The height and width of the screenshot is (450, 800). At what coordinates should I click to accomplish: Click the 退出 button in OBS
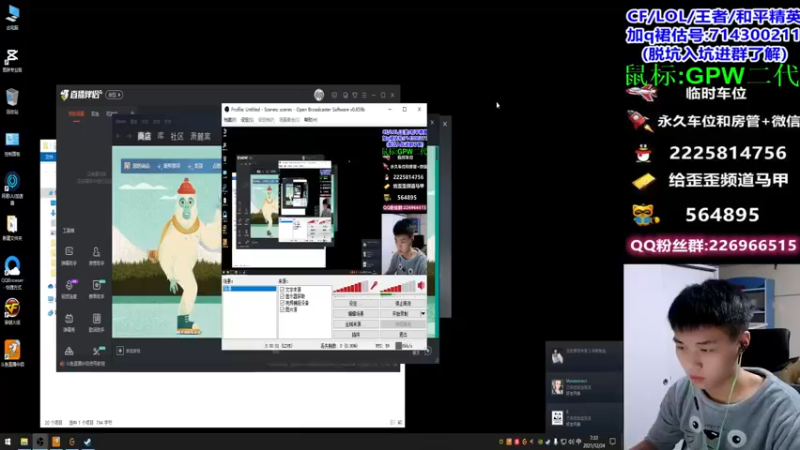[x=403, y=335]
